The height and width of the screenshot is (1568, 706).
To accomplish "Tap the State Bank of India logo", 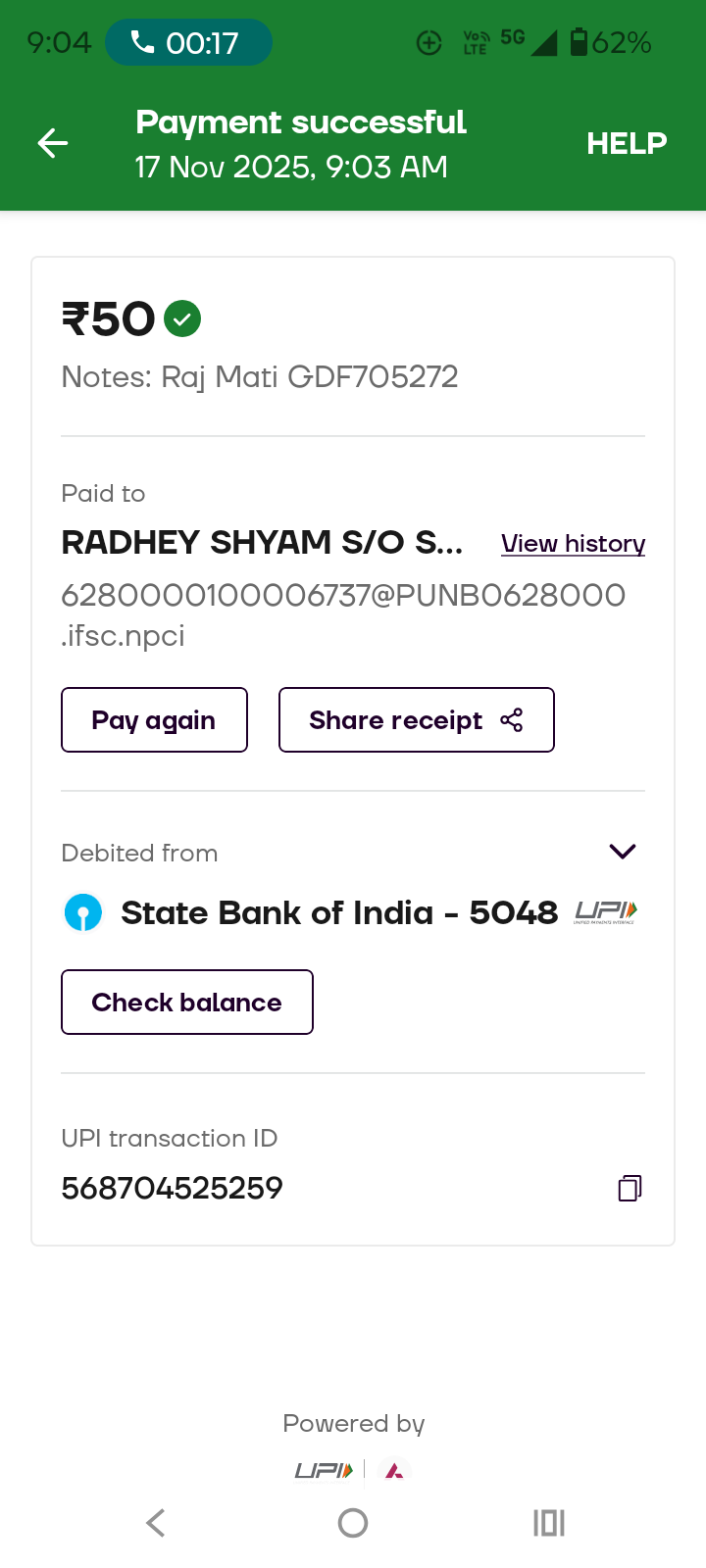I will point(83,912).
